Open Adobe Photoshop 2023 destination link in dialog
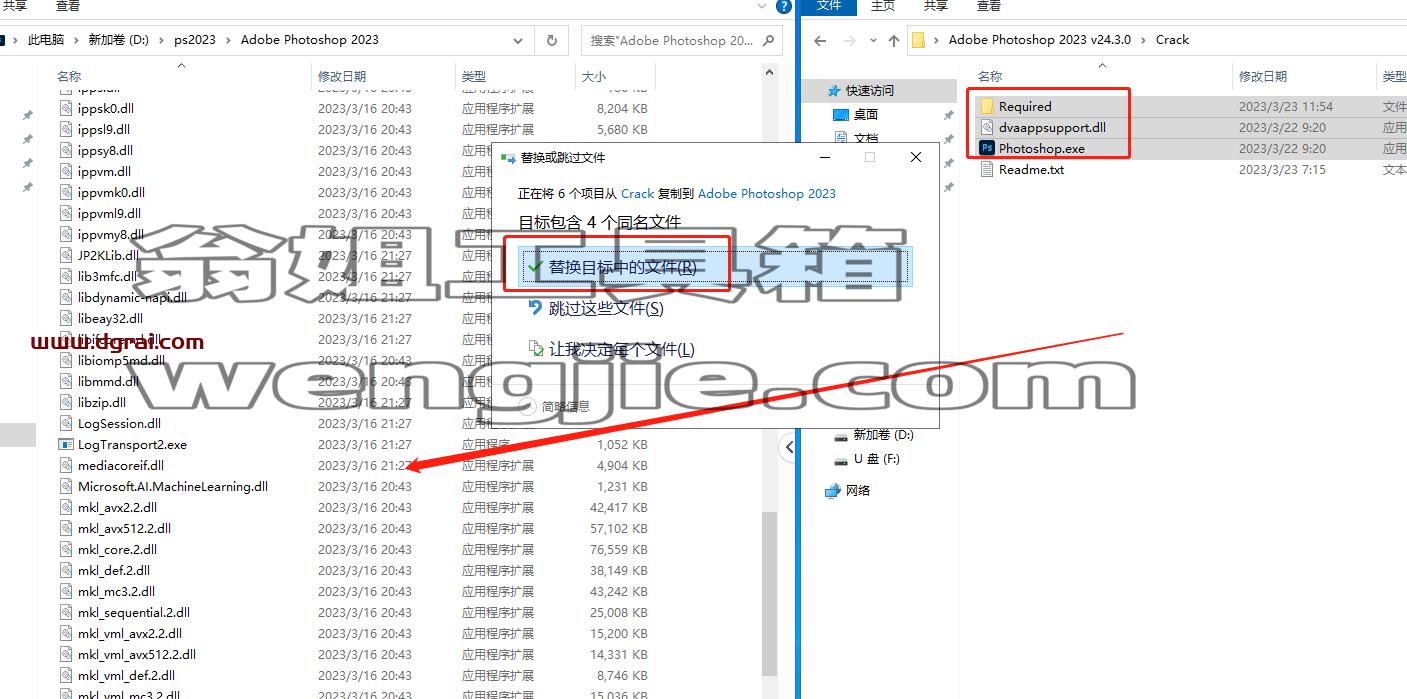 click(767, 193)
